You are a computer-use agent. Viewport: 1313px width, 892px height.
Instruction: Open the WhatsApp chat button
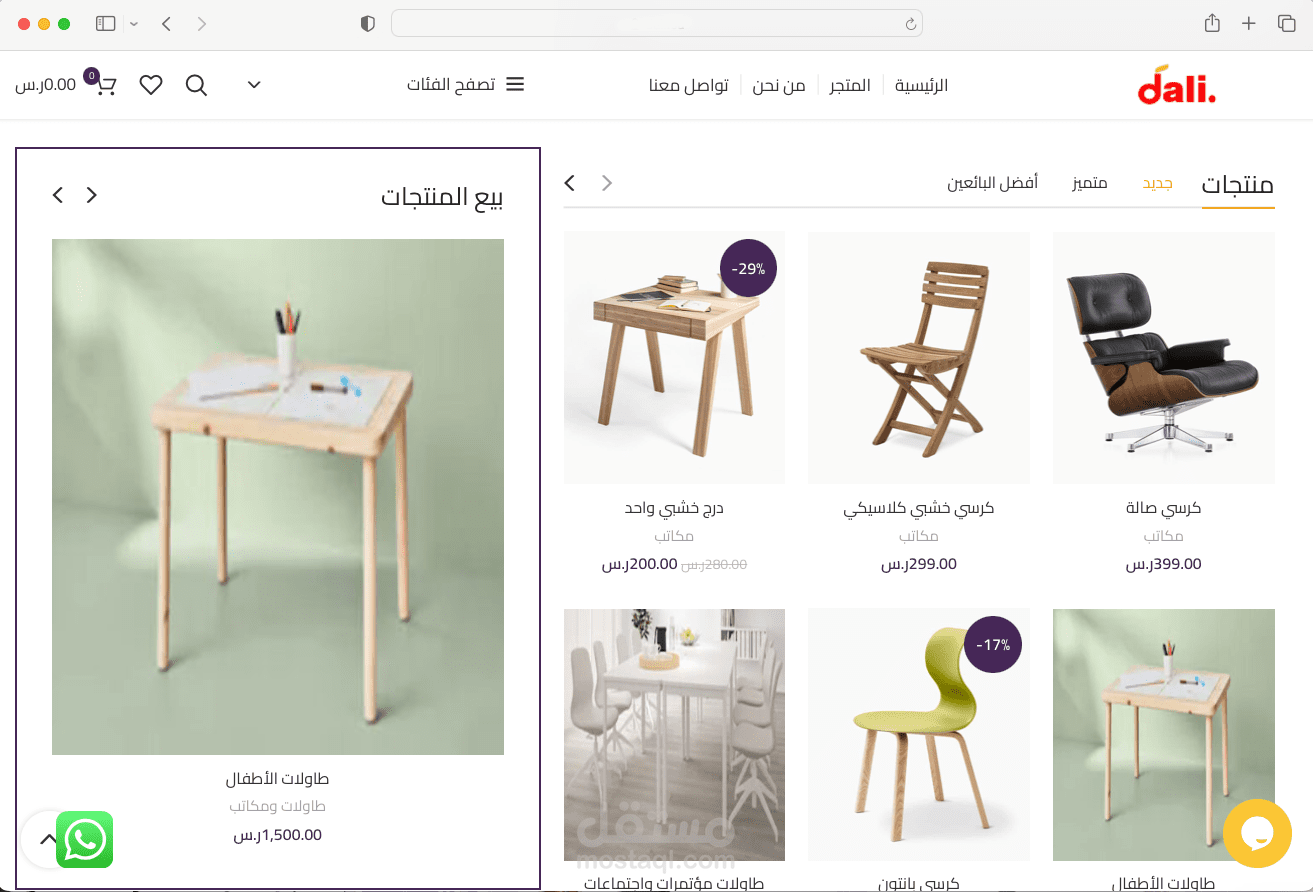pos(84,839)
